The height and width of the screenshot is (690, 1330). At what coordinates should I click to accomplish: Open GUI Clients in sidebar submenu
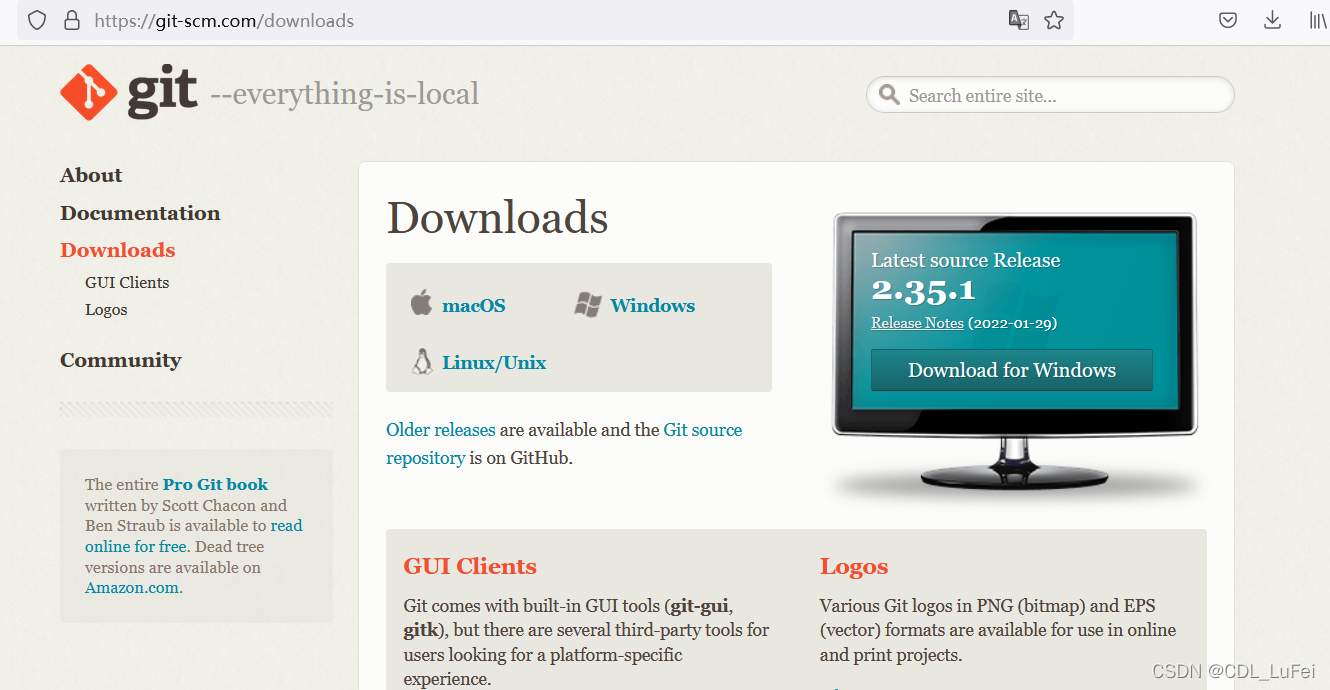127,282
